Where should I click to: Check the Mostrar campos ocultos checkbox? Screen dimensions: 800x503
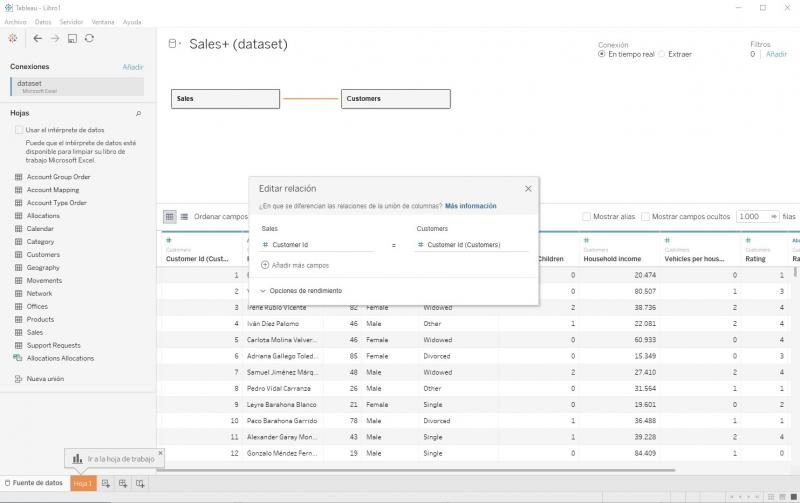pos(645,217)
